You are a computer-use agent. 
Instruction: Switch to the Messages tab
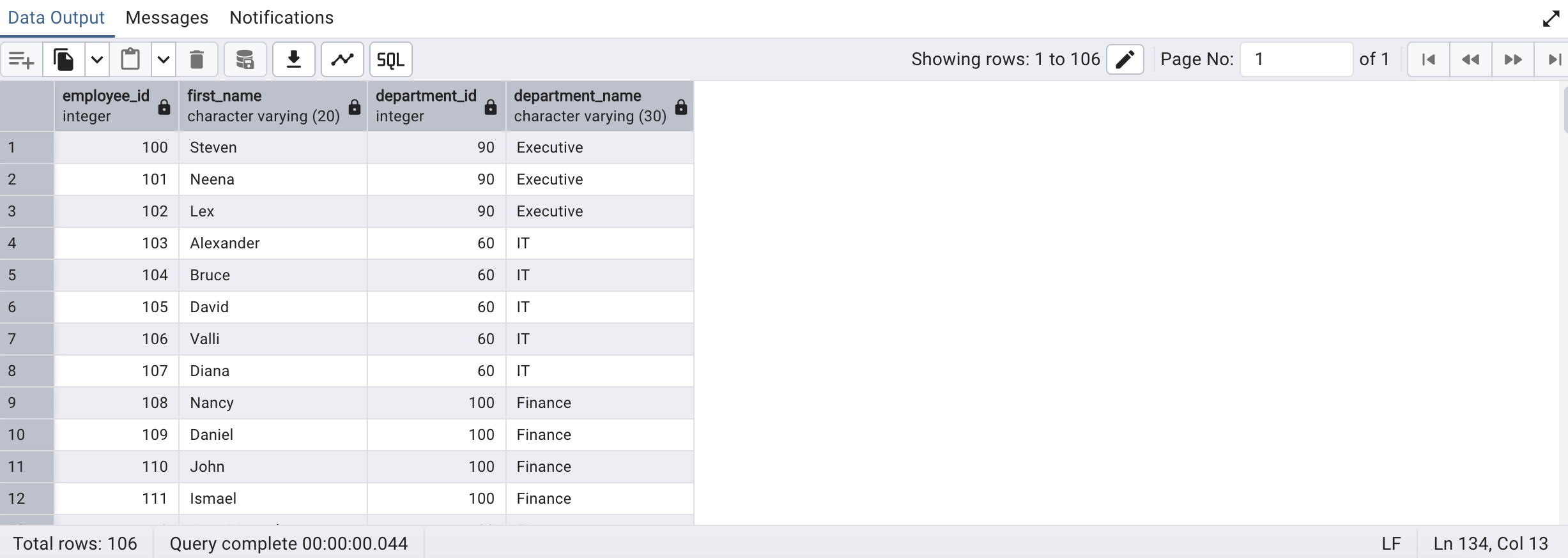[x=167, y=18]
